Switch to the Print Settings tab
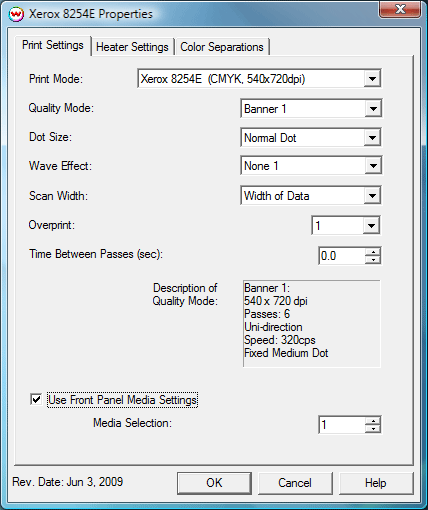The height and width of the screenshot is (510, 428). [53, 45]
